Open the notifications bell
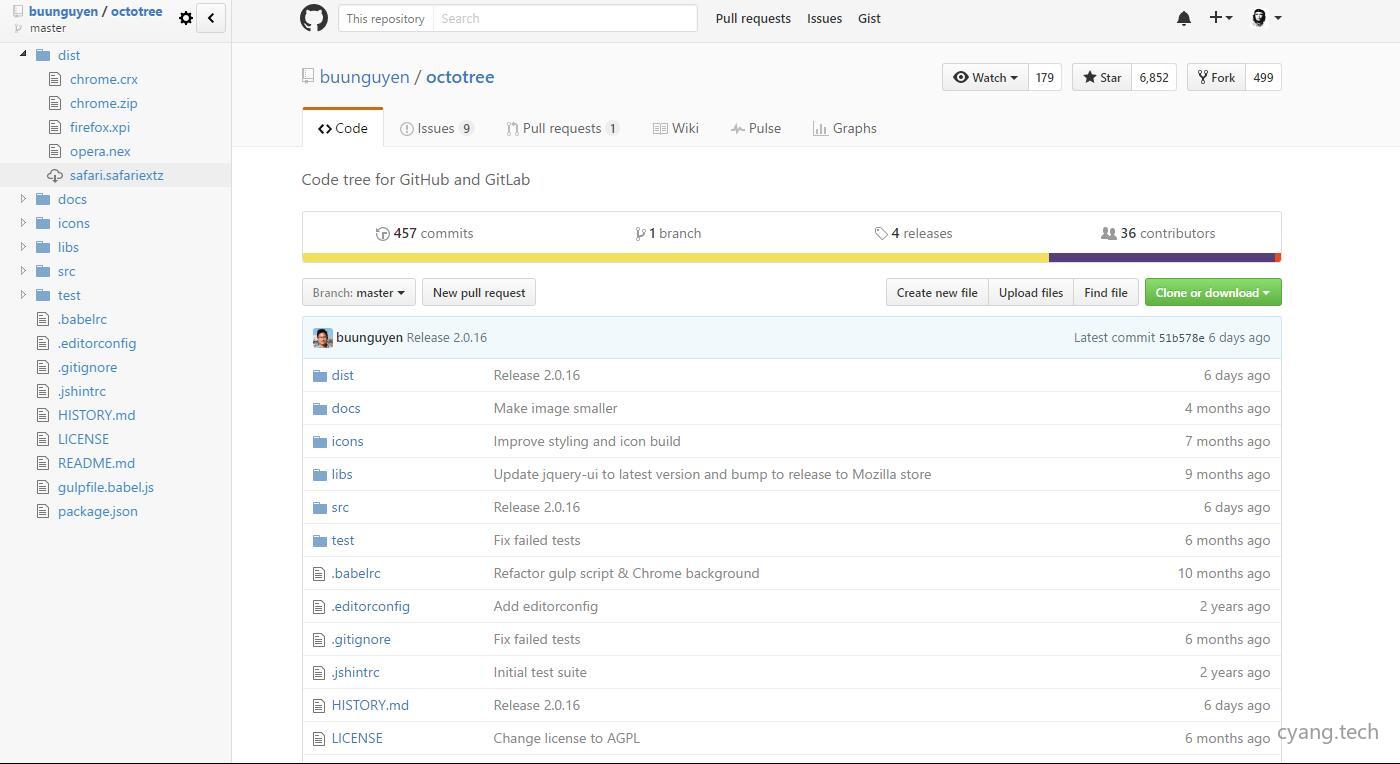The image size is (1400, 764). (1183, 18)
